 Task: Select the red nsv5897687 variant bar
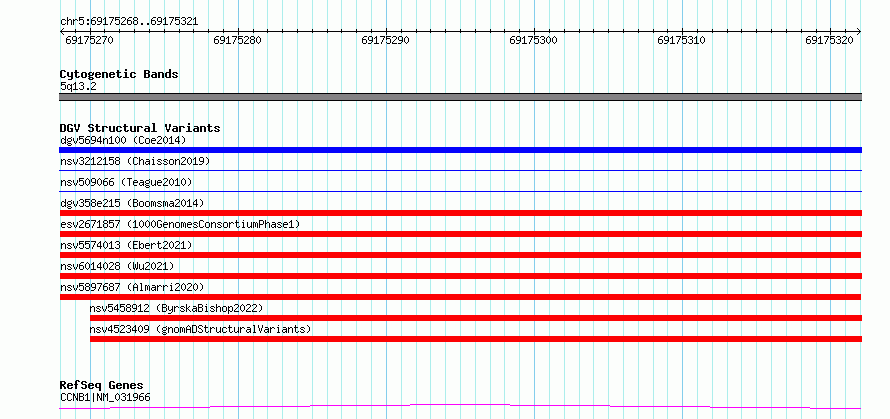[x=460, y=297]
